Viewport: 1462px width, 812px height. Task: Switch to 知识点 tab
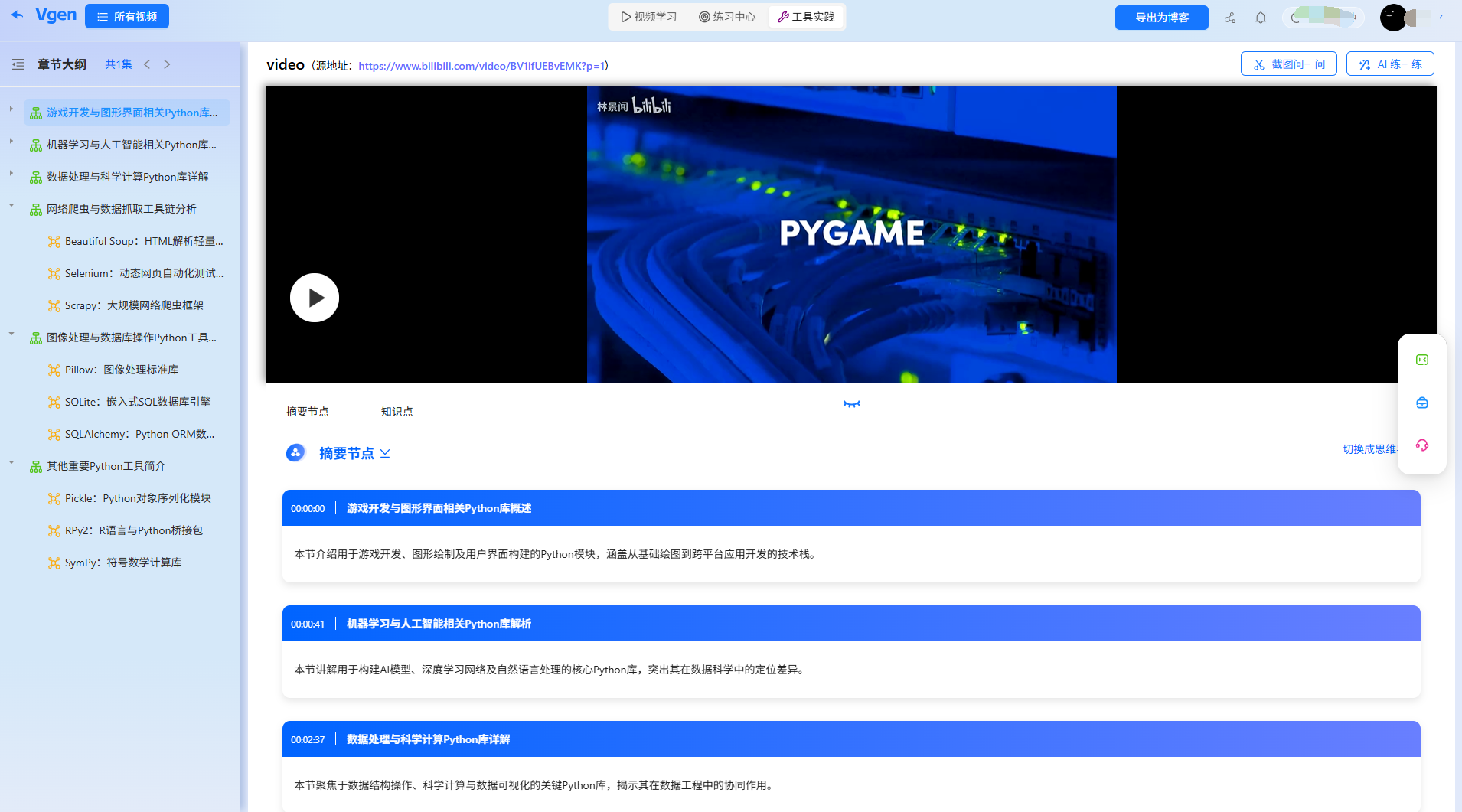click(x=397, y=412)
